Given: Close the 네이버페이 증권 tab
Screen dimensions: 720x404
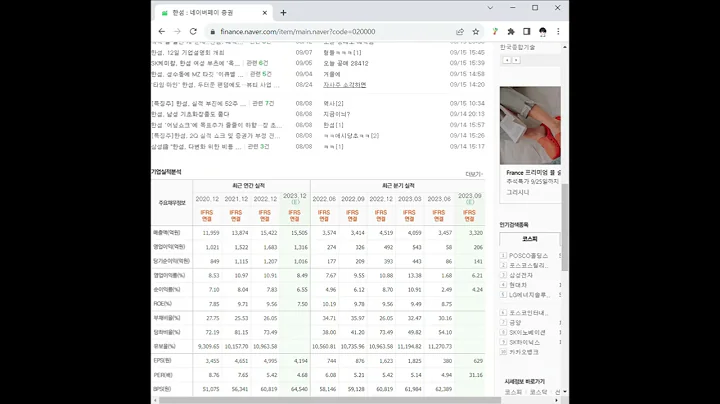Looking at the screenshot, I should click(264, 13).
